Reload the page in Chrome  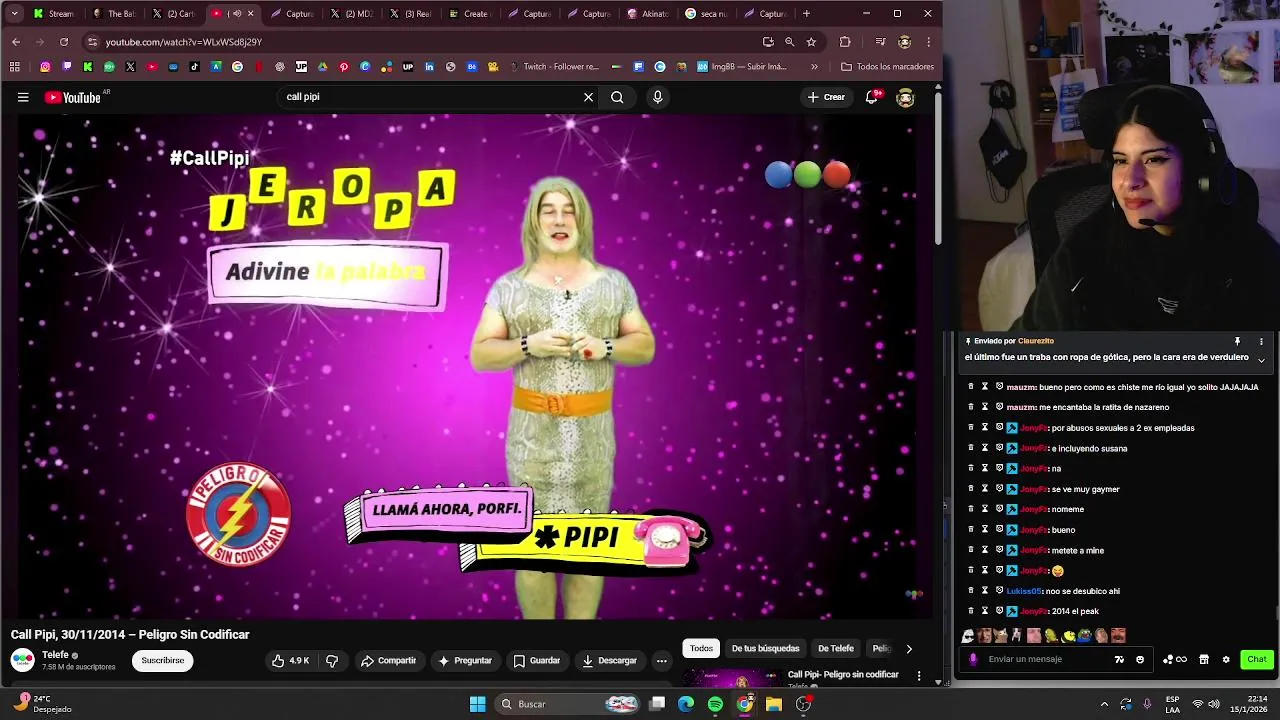point(64,42)
